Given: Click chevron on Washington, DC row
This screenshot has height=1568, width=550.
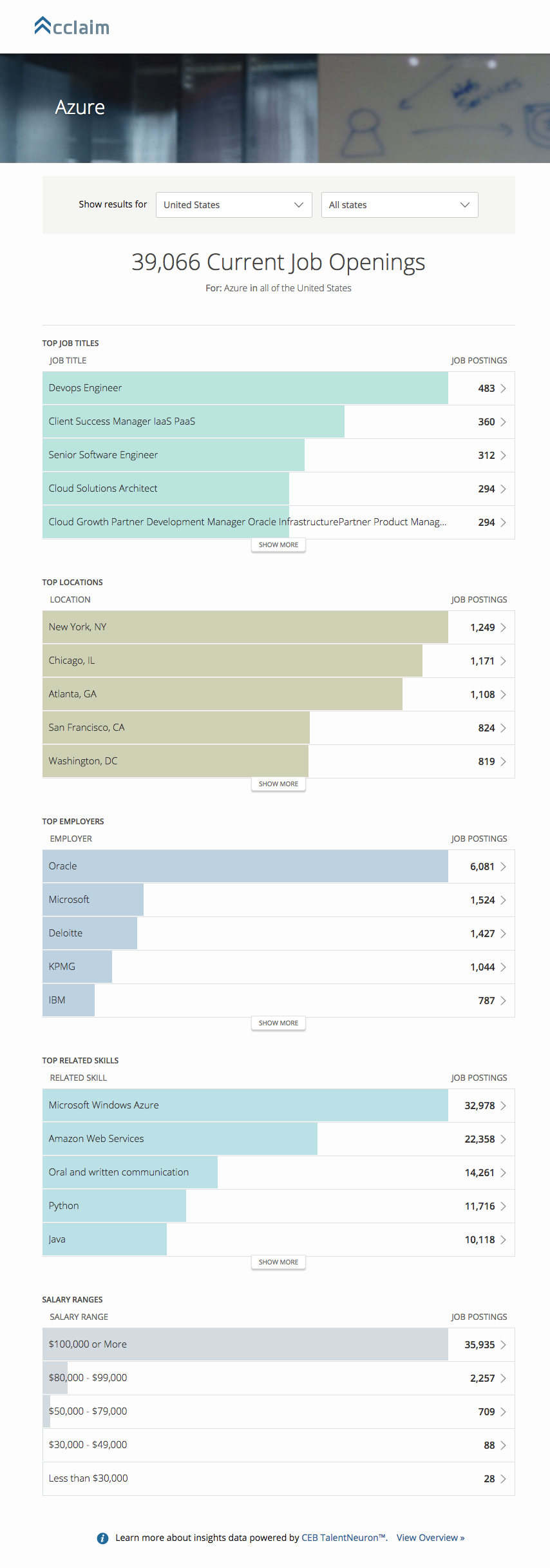Looking at the screenshot, I should 503,762.
